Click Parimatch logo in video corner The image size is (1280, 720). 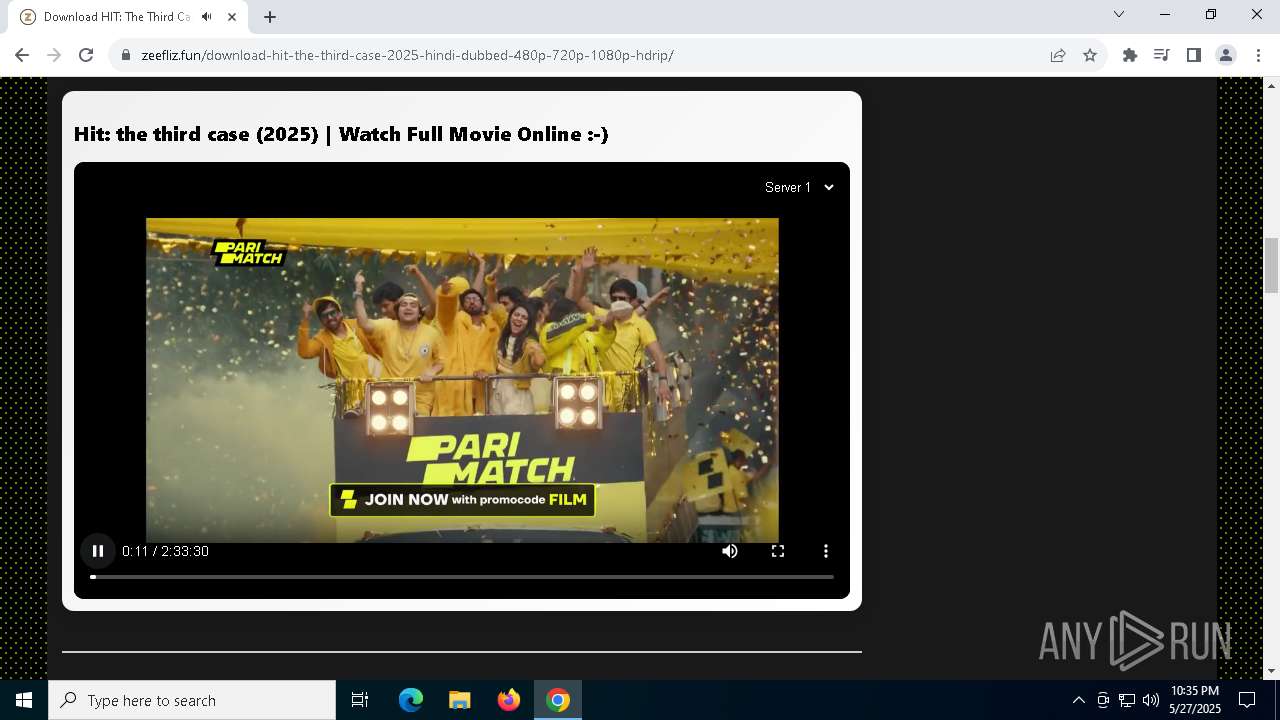[248, 252]
